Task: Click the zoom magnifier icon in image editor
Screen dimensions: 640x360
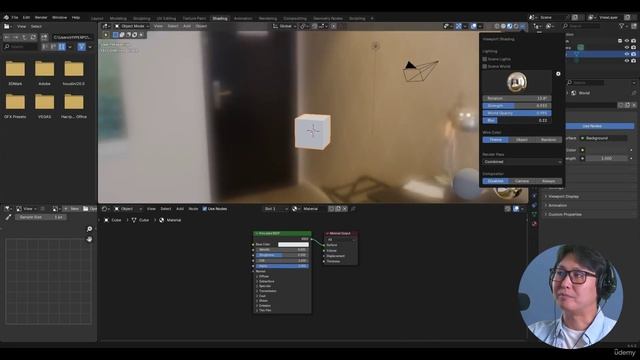Action: click(89, 229)
